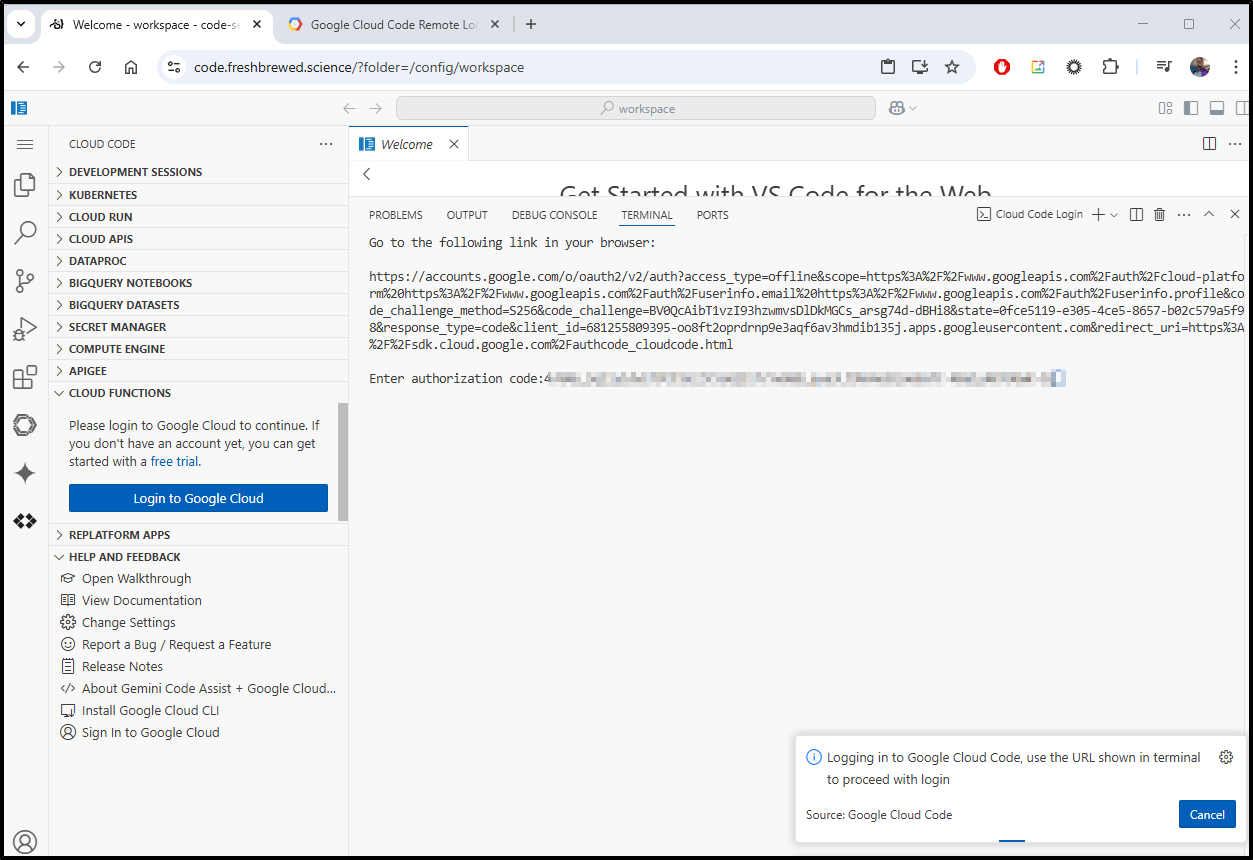Open the four-diamonds icon in activity bar
1253x860 pixels.
tap(25, 521)
